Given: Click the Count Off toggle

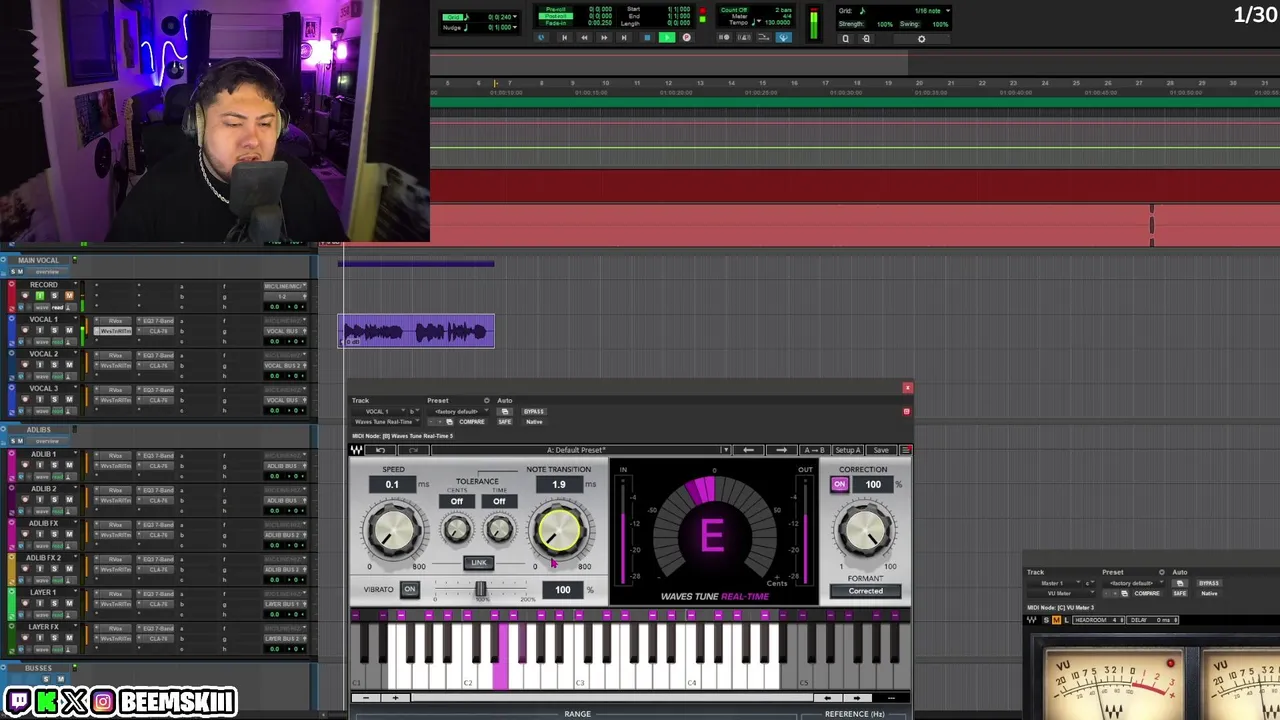Looking at the screenshot, I should pos(734,10).
